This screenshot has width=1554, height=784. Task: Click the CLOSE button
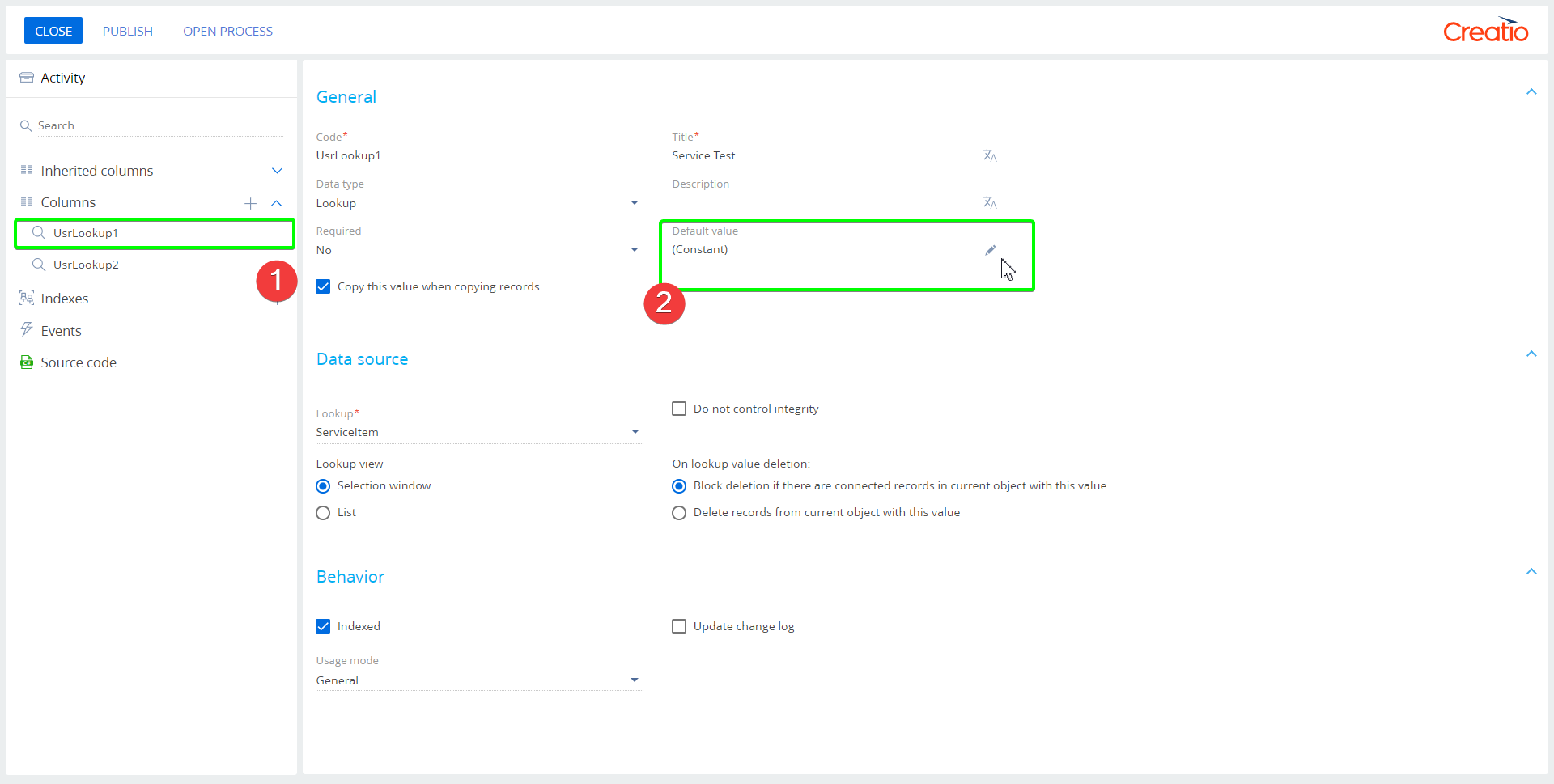(x=53, y=31)
